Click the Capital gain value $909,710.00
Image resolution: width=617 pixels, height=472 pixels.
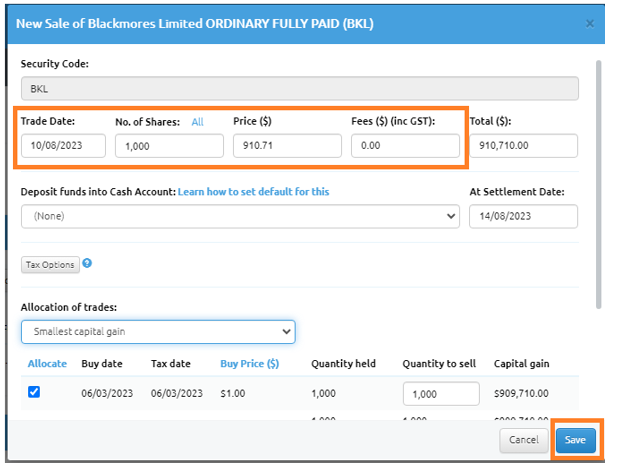[521, 393]
